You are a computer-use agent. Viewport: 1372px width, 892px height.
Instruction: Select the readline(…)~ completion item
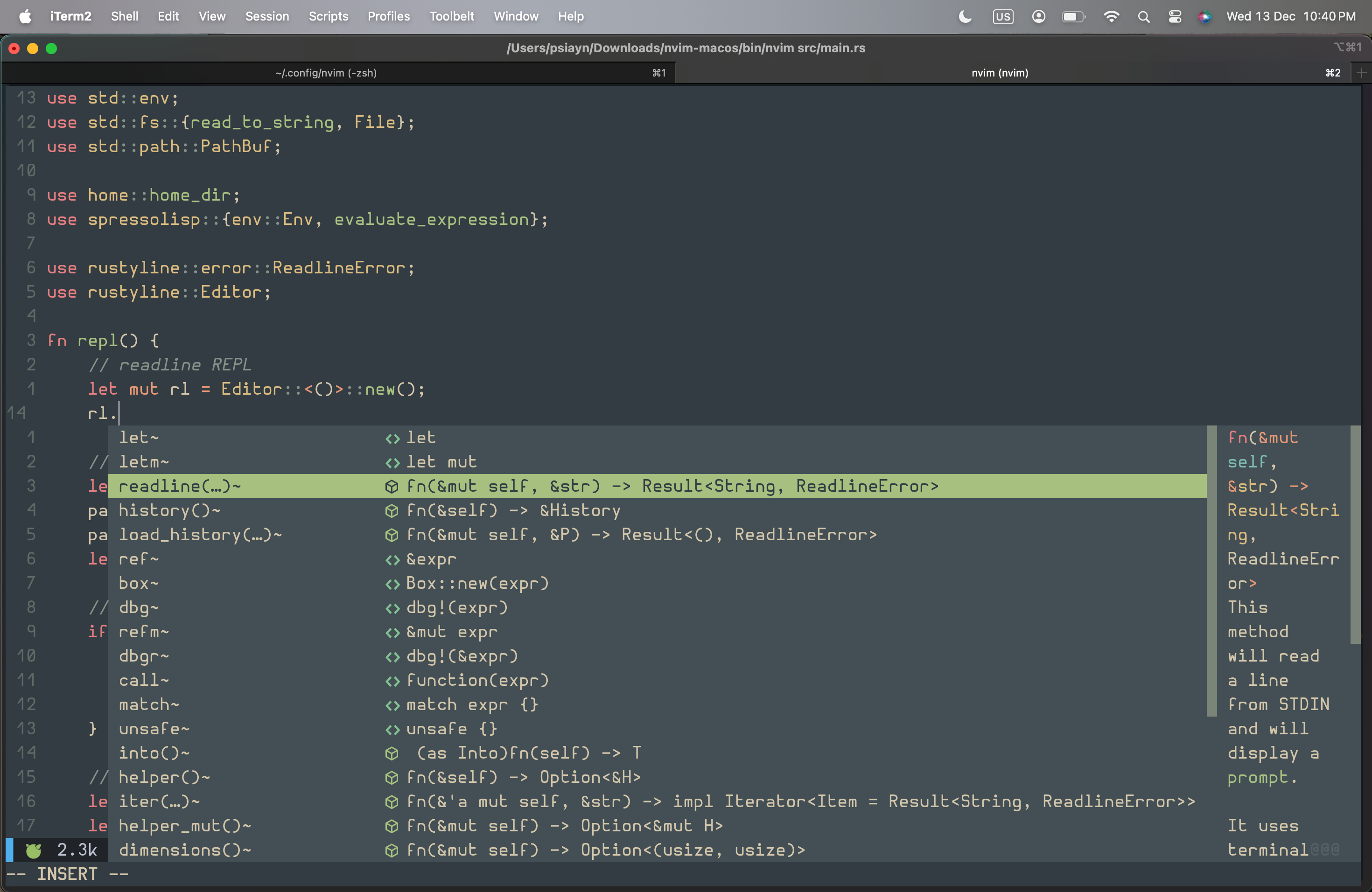(x=657, y=486)
